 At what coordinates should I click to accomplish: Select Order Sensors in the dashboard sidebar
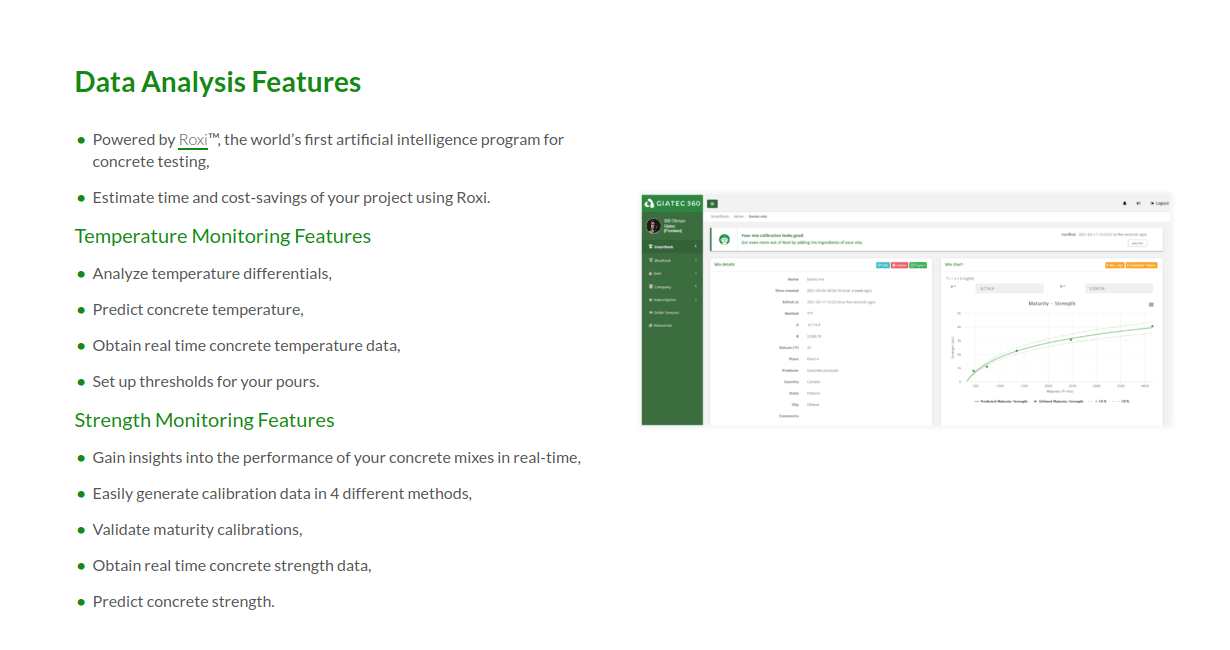671,312
